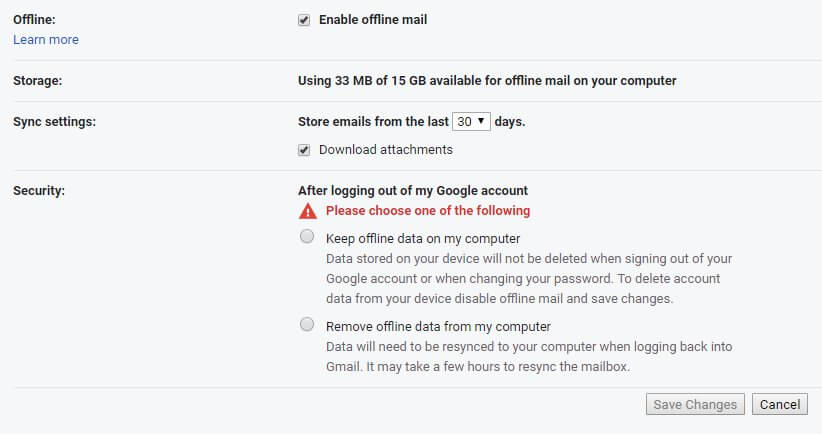This screenshot has width=822, height=434.
Task: Click the "Please choose one of the following" warning
Action: click(x=428, y=211)
